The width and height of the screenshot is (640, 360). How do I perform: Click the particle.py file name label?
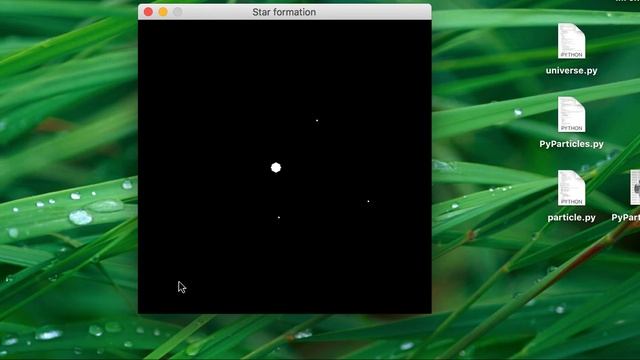pyautogui.click(x=571, y=218)
